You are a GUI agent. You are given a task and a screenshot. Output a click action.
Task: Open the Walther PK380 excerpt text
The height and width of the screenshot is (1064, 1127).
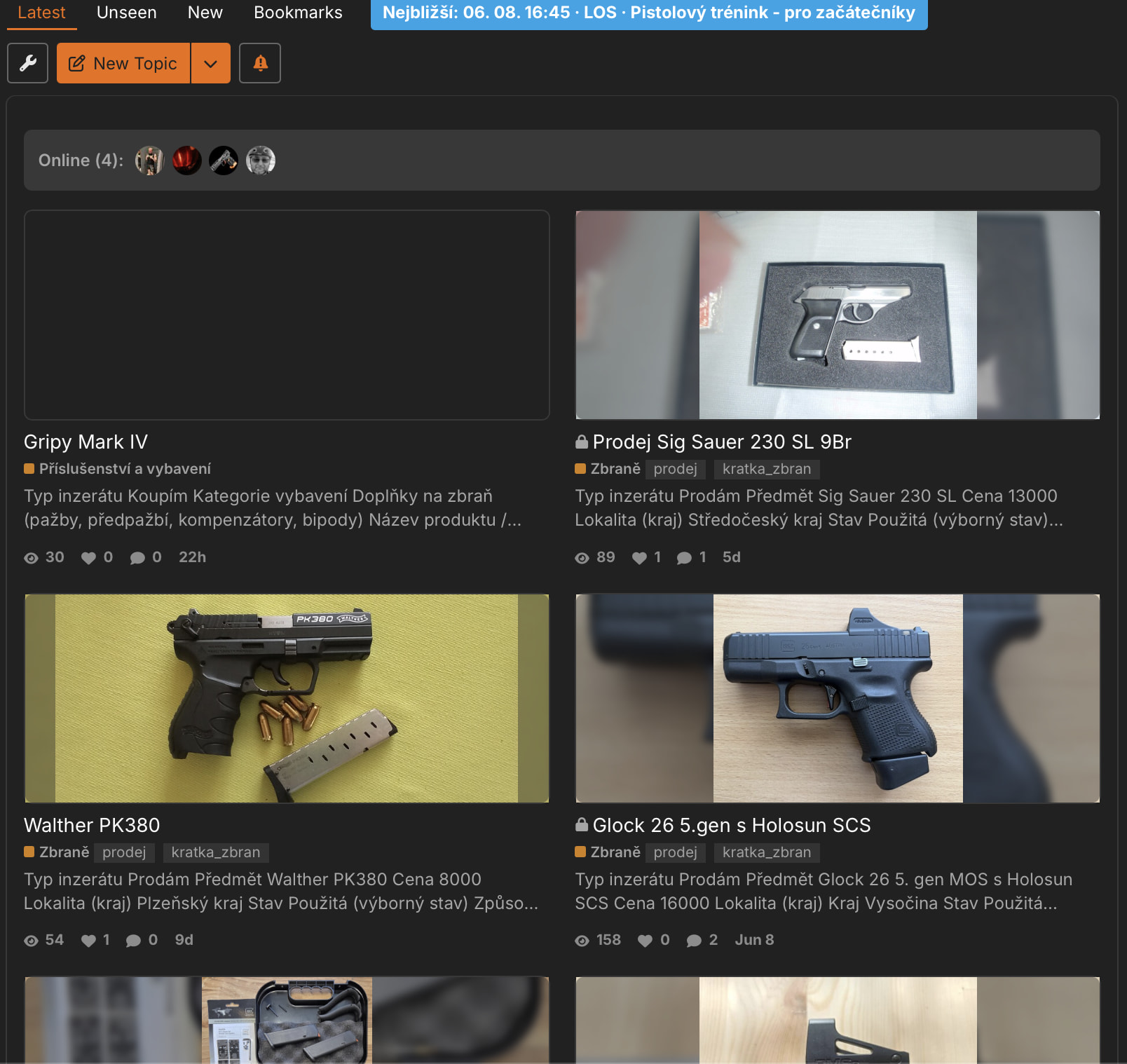click(281, 892)
